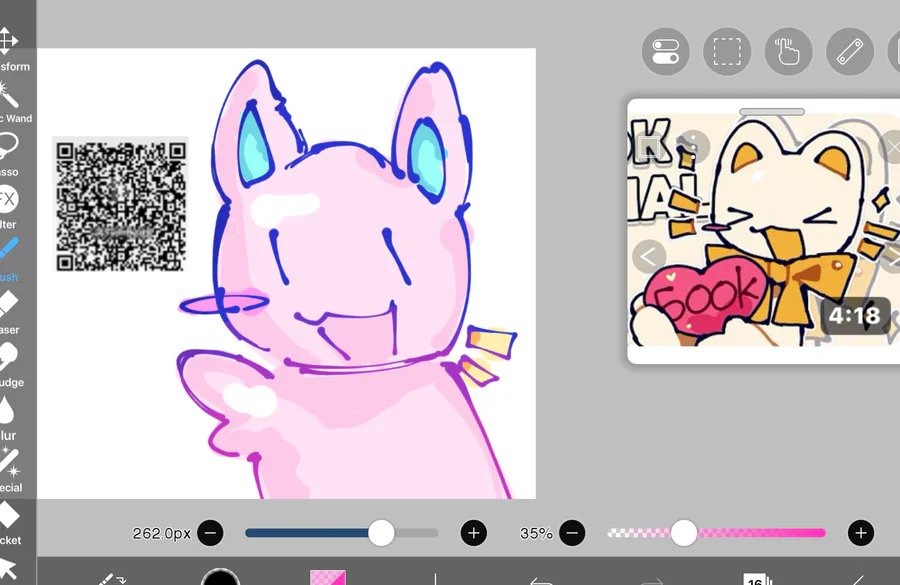Image resolution: width=900 pixels, height=585 pixels.
Task: Open the Layers panel showing 16
Action: (757, 579)
